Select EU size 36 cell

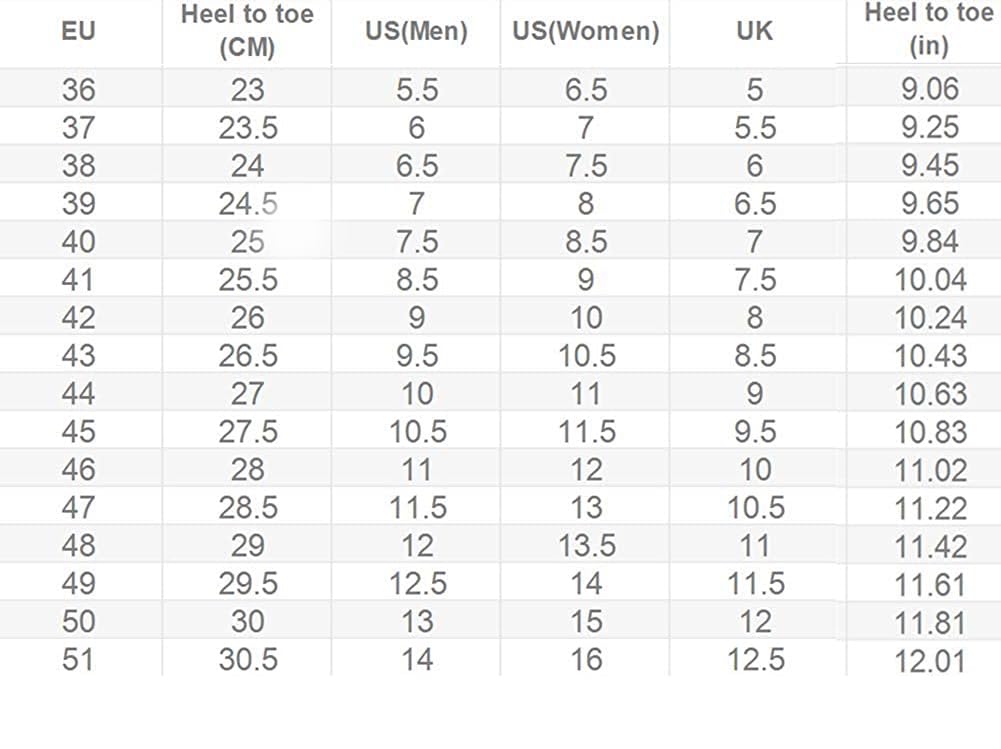coord(78,90)
